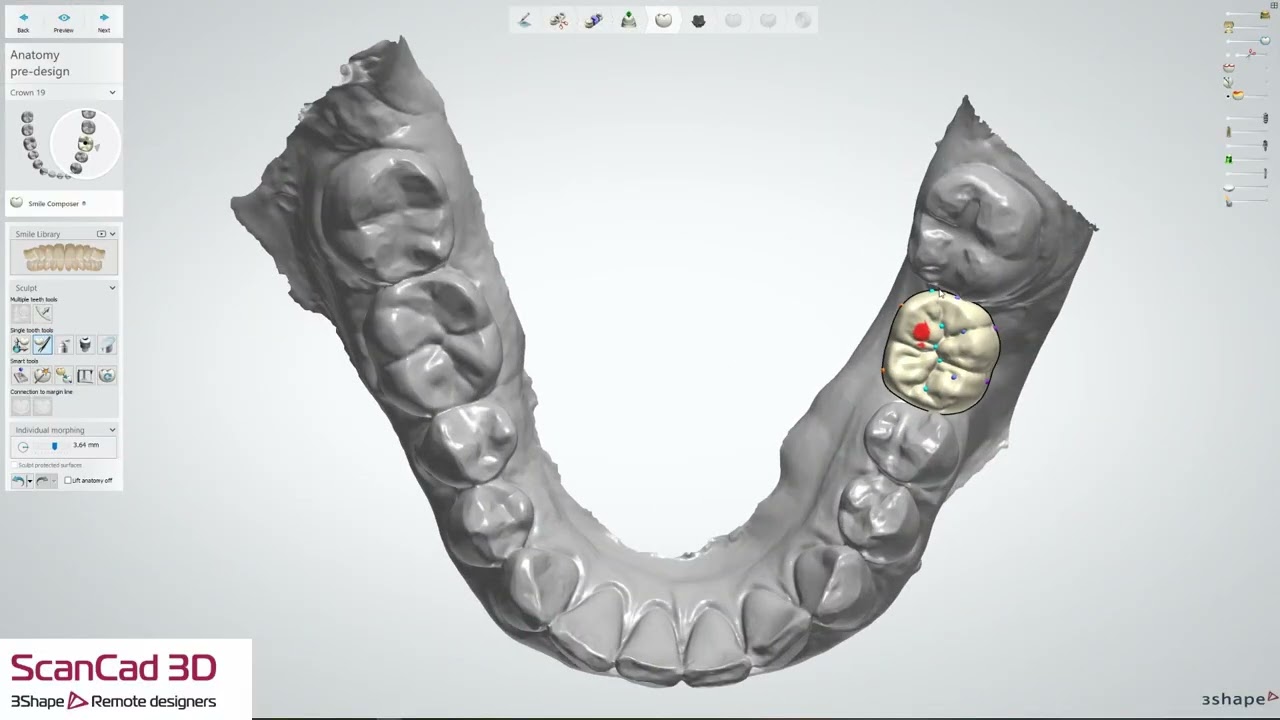Adjust the white tooth visibility slider
Image resolution: width=1280 pixels, height=720 pixels.
pyautogui.click(x=1265, y=40)
